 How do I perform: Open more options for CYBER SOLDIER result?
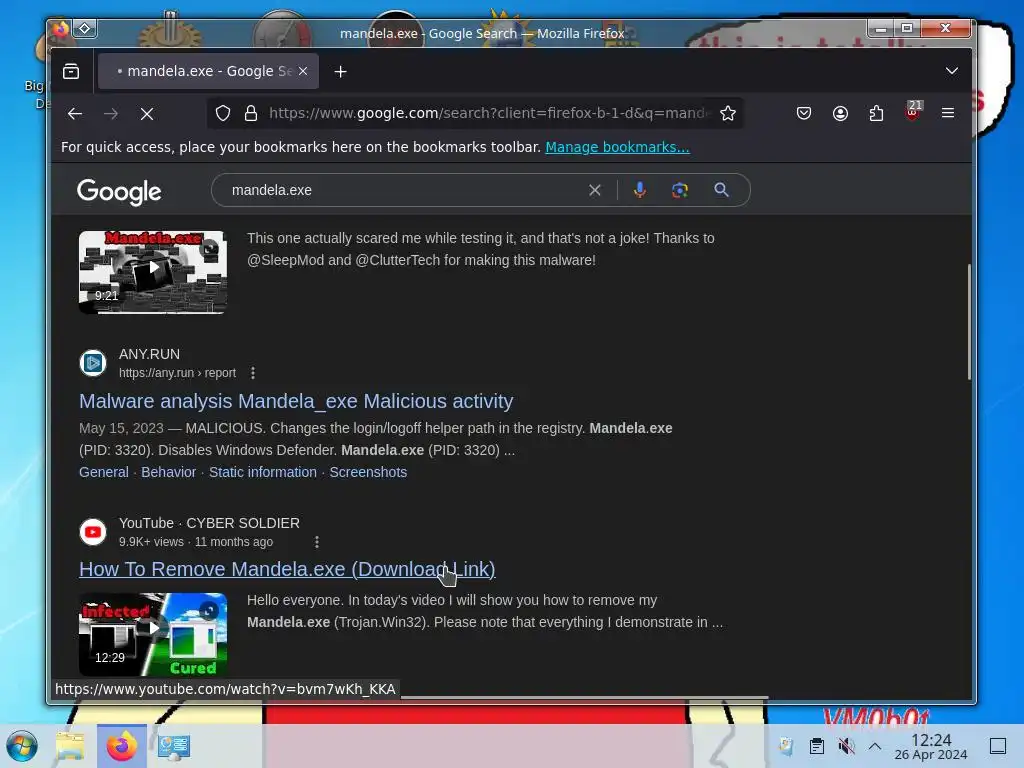[x=317, y=542]
